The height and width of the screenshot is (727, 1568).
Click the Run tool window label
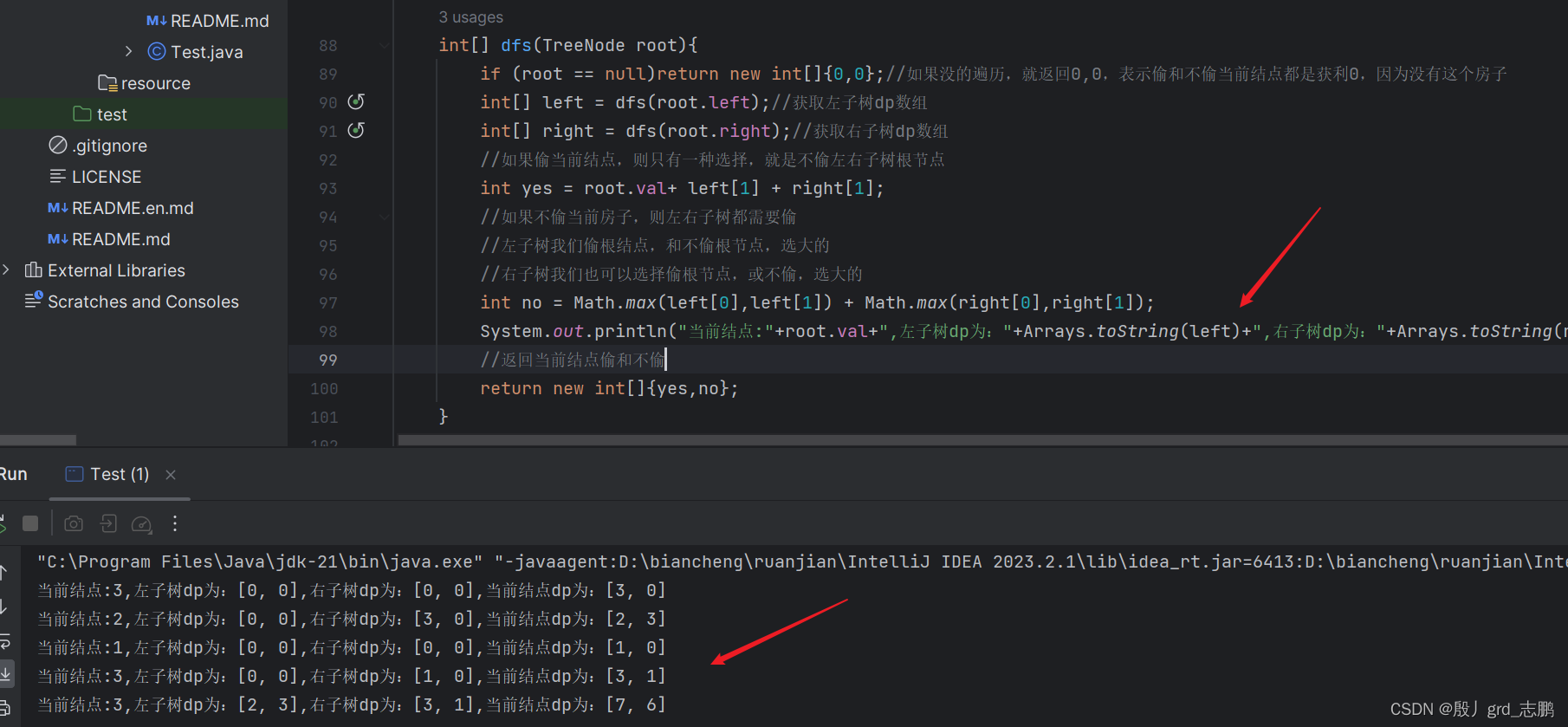[13, 474]
